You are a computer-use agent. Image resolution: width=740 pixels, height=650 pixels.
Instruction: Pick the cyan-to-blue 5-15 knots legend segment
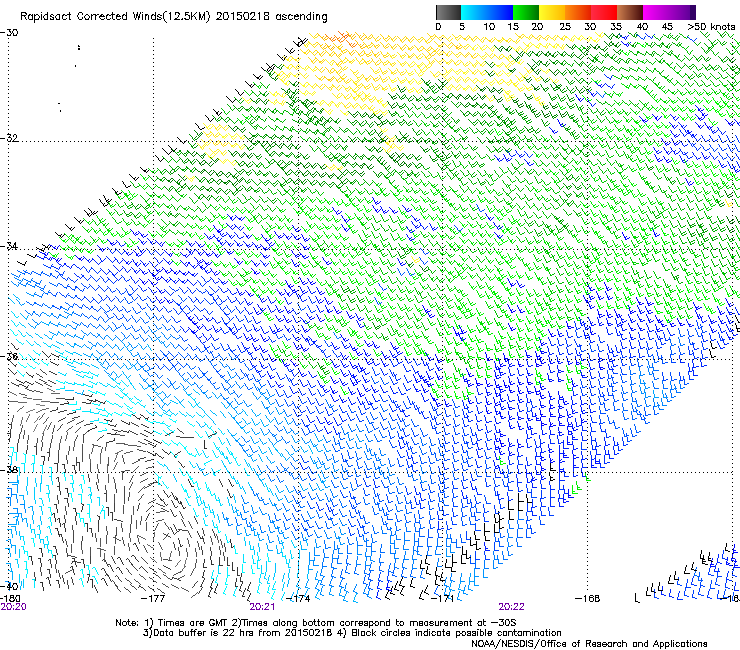click(x=487, y=12)
